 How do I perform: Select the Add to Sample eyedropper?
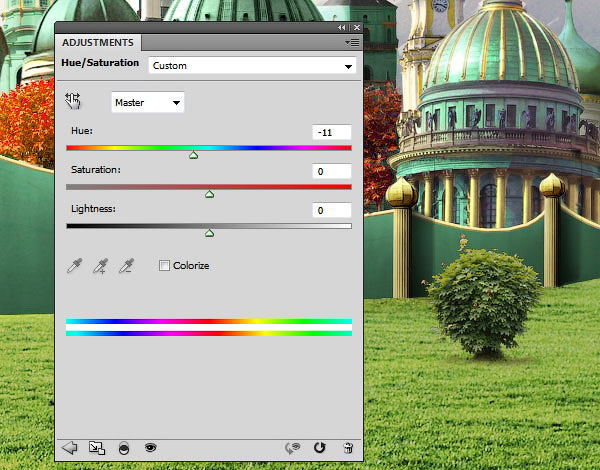pos(100,266)
